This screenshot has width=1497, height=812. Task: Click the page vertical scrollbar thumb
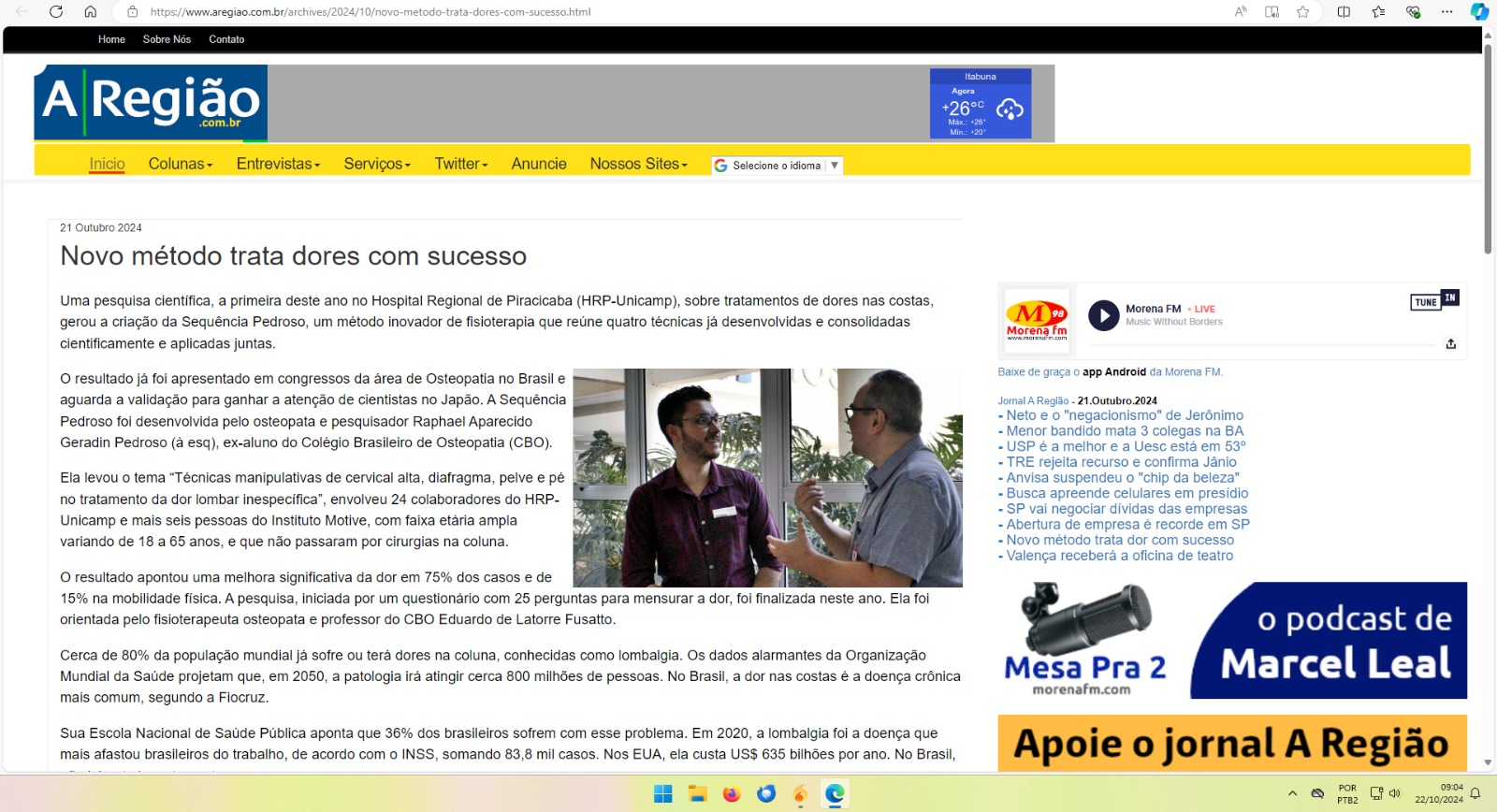(x=1488, y=148)
